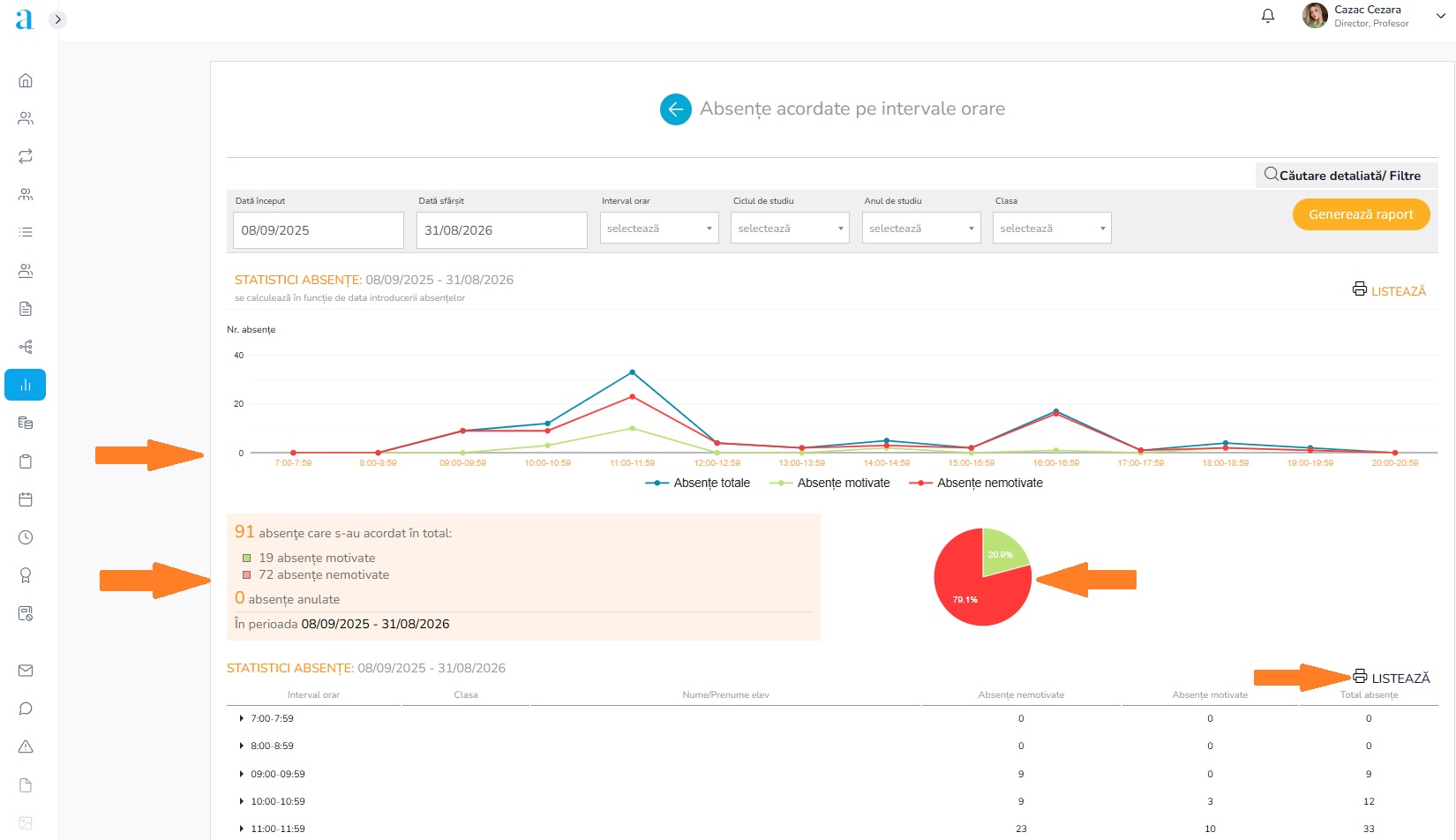This screenshot has height=840, width=1456.
Task: Toggle Absențe motivate legend entry
Action: [x=830, y=484]
